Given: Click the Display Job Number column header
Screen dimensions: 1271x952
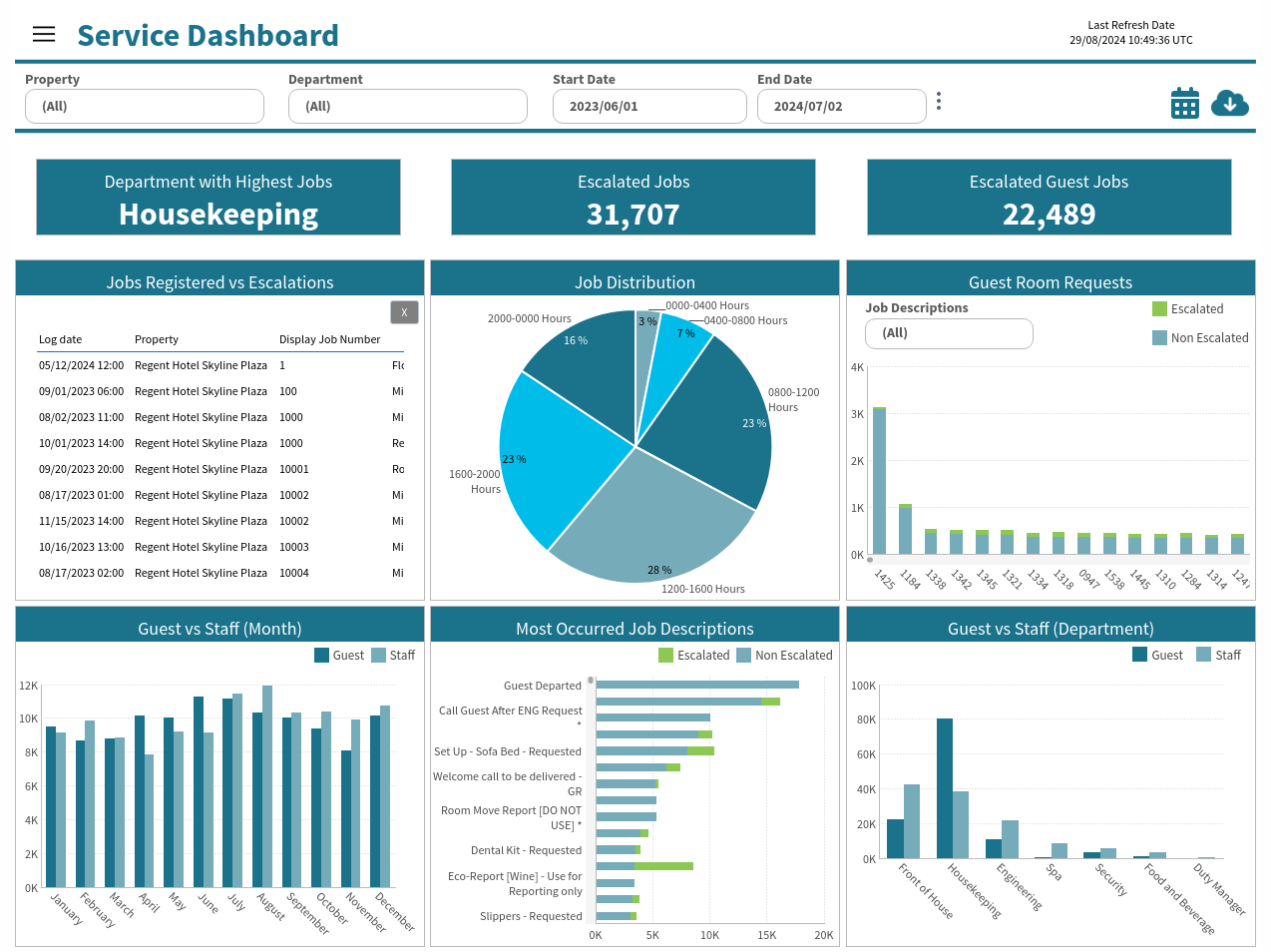Looking at the screenshot, I should coord(329,339).
